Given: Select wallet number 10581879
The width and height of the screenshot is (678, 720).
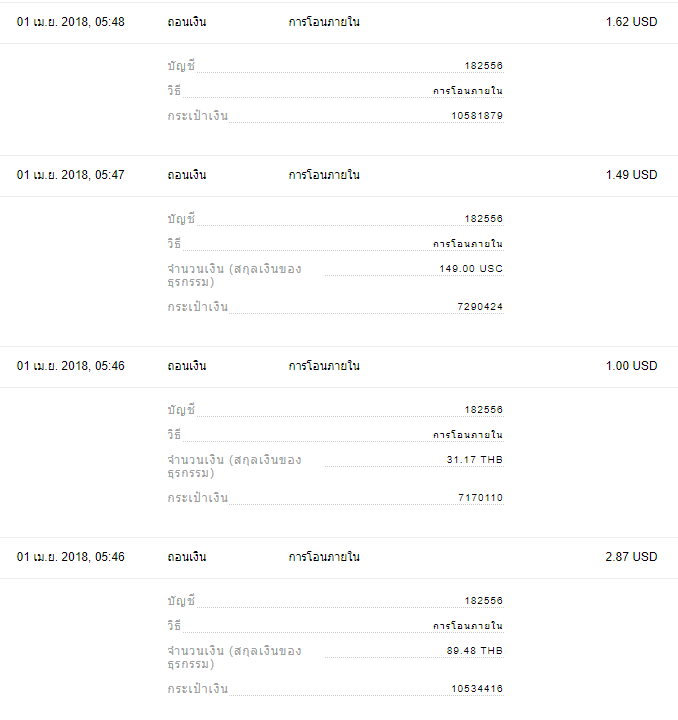Looking at the screenshot, I should pos(477,116).
